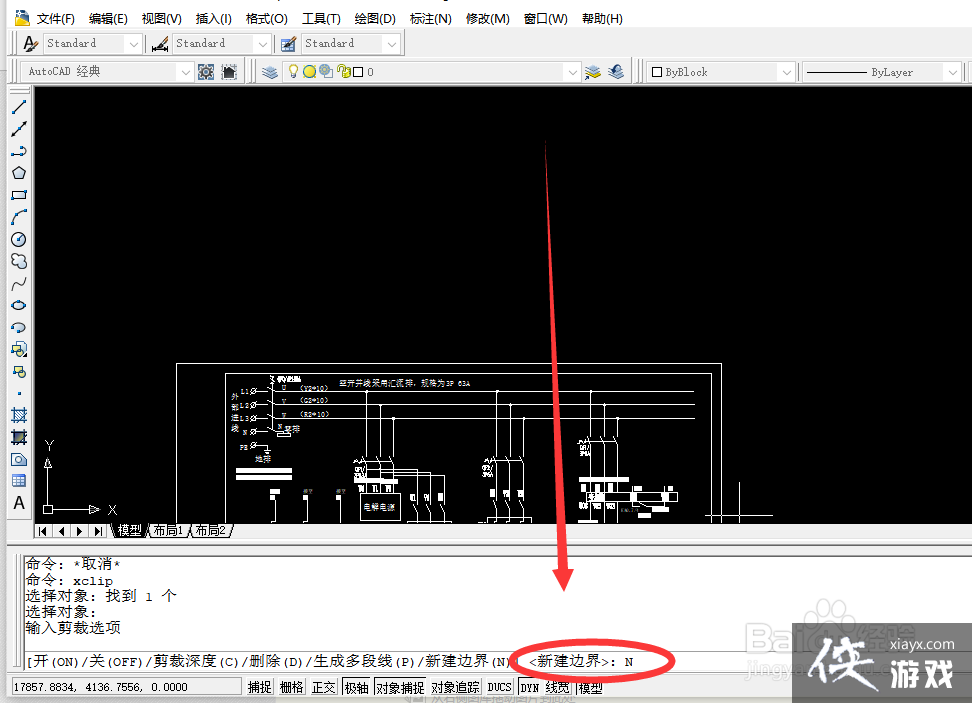This screenshot has width=972, height=703.
Task: Select the Spline tool
Action: coord(18,282)
